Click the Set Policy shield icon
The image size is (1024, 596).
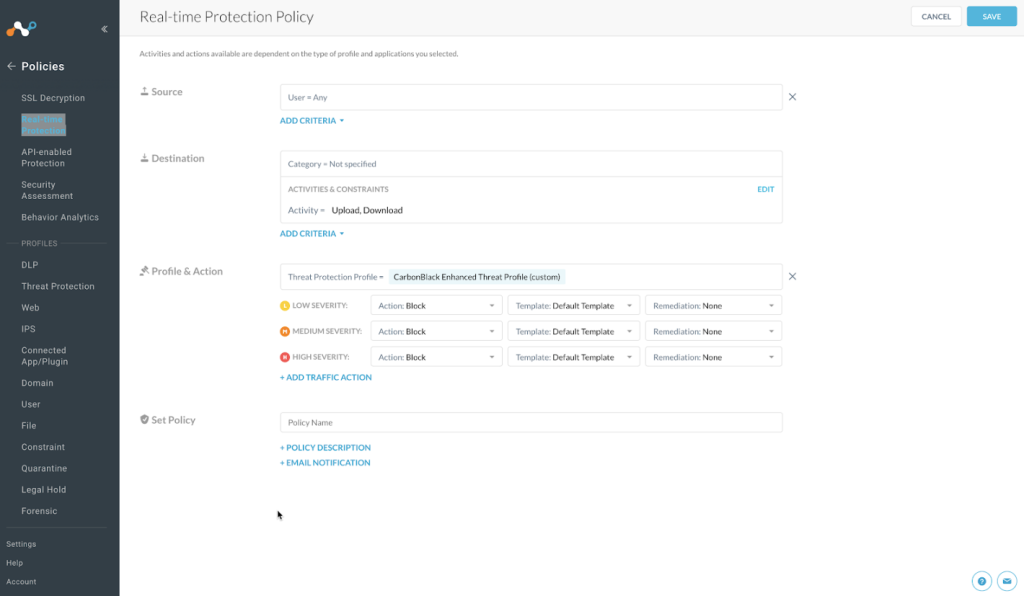pos(144,419)
